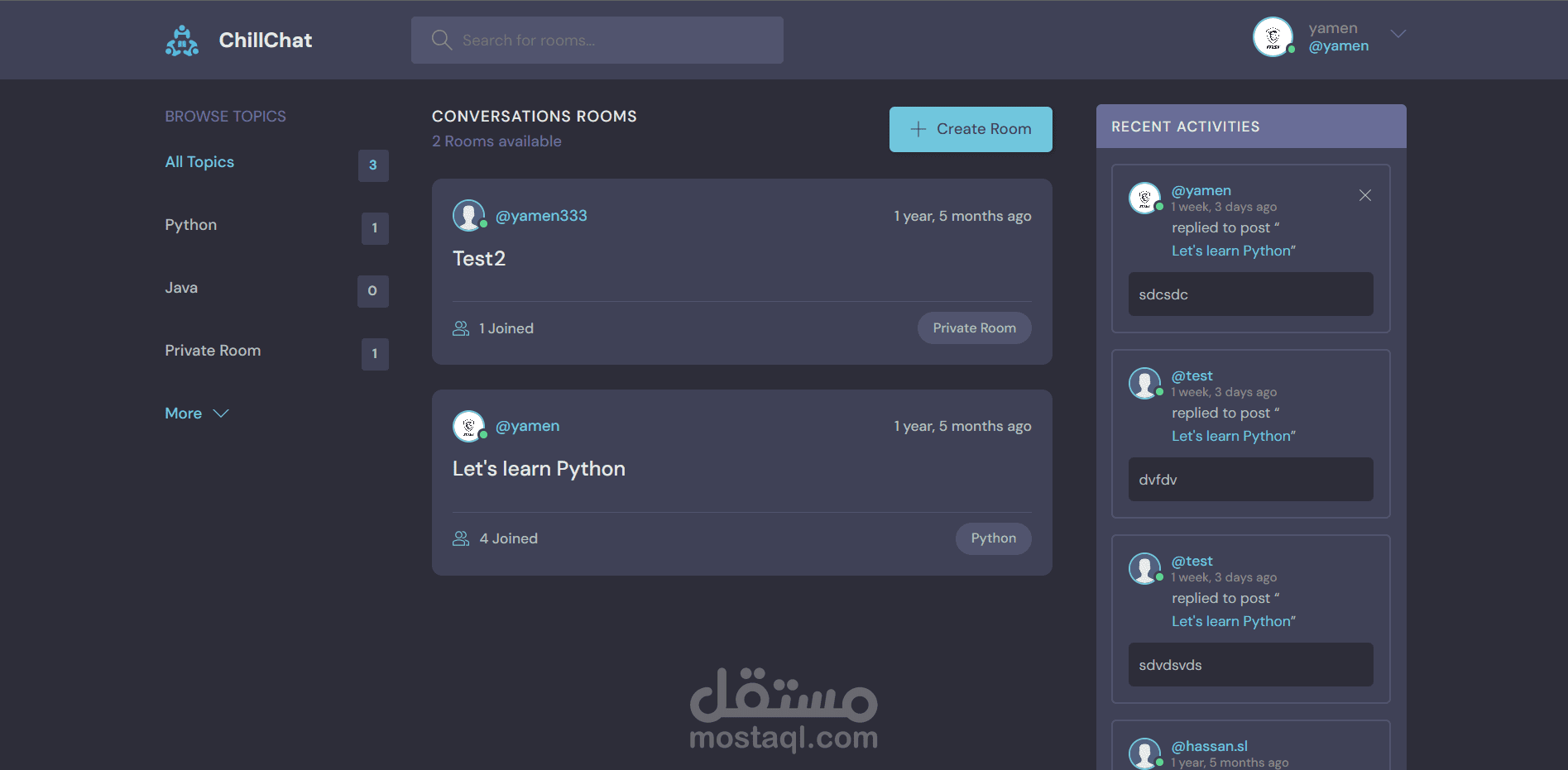Click the 1 Joined count text
This screenshot has width=1568, height=770.
click(x=506, y=328)
